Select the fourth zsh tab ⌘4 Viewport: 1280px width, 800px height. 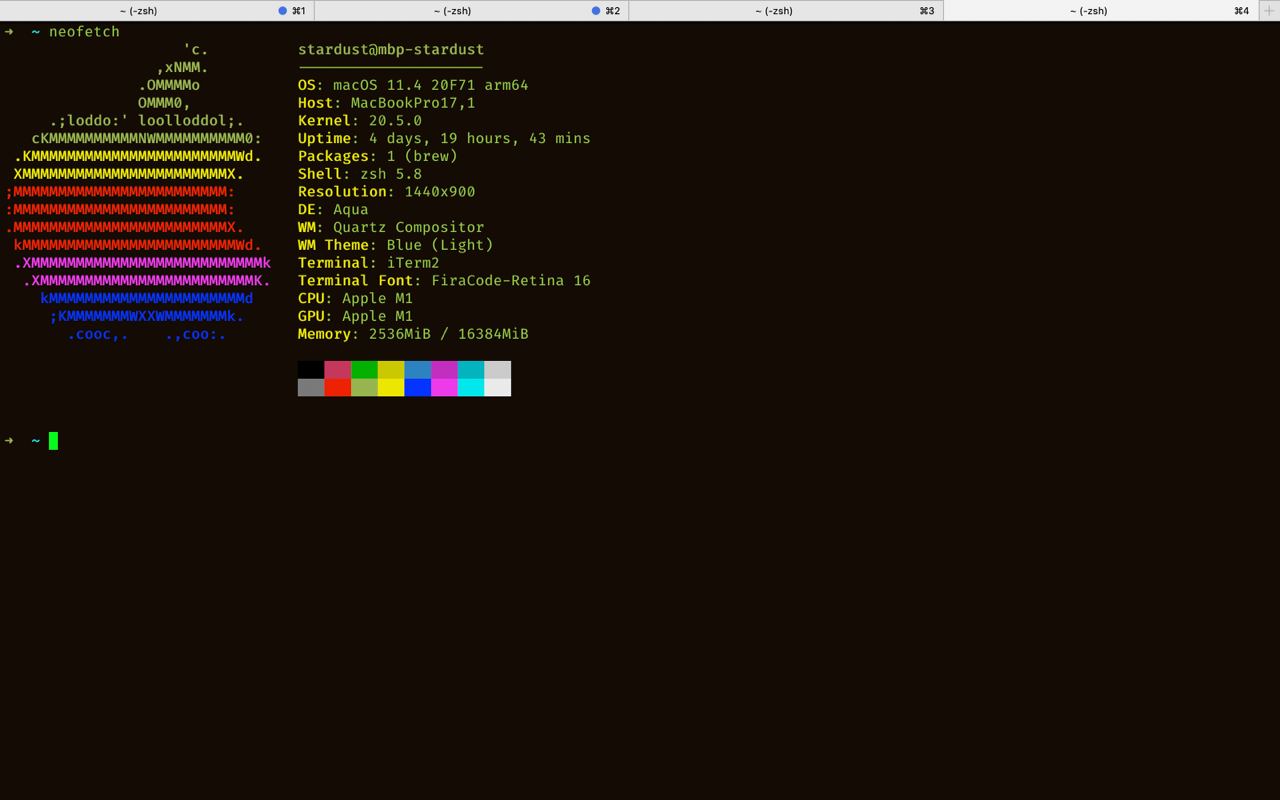pos(1100,10)
